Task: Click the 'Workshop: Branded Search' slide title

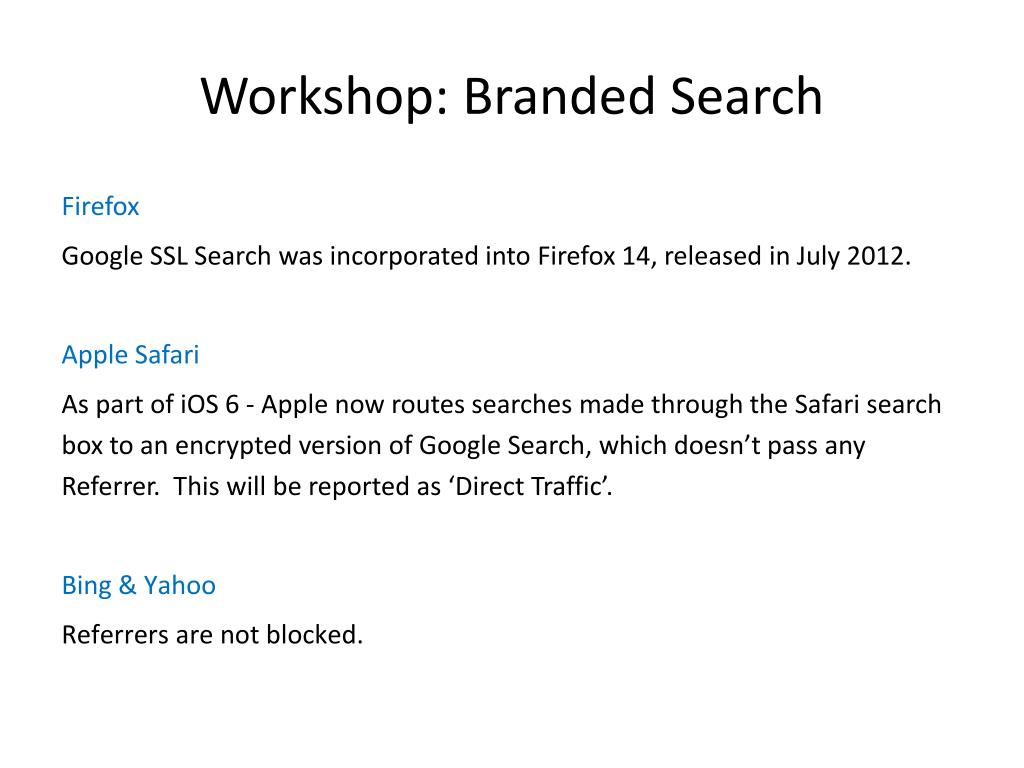Action: point(511,97)
